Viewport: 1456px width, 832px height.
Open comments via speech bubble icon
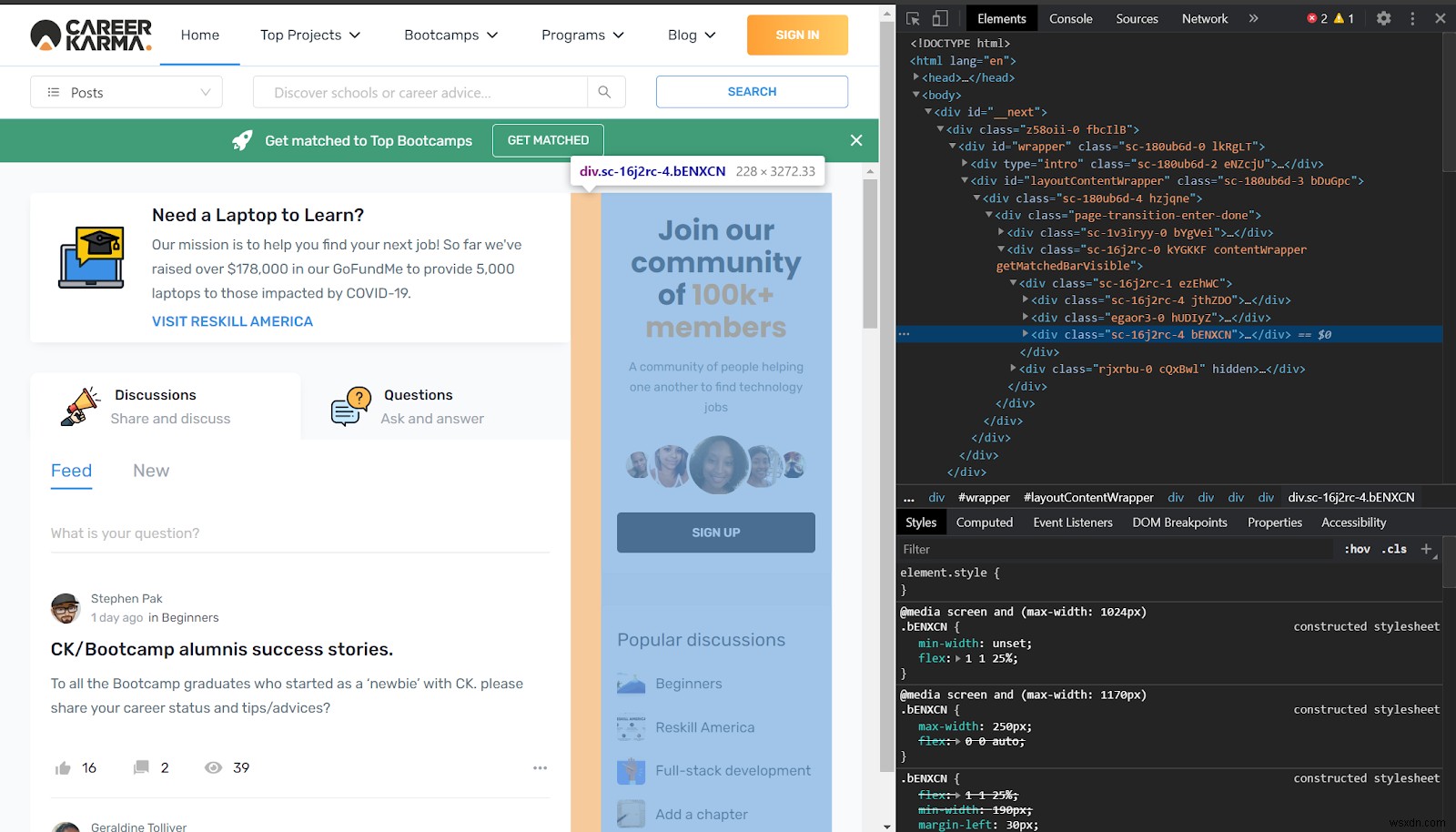click(142, 767)
